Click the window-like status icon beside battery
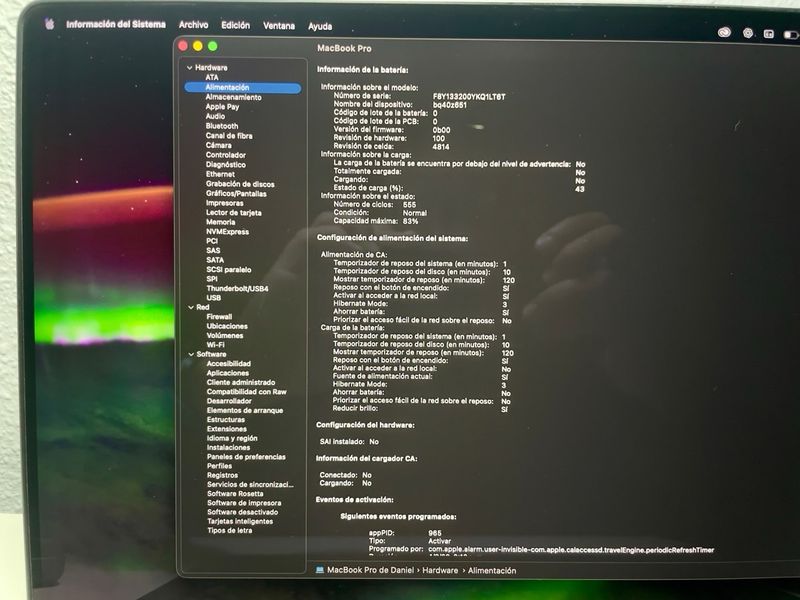 (x=769, y=34)
